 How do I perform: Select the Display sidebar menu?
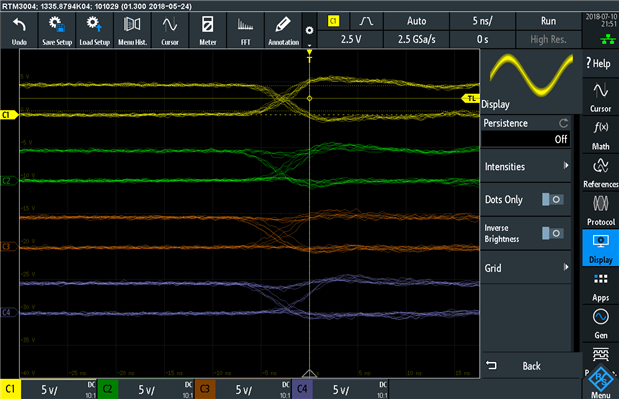(x=600, y=248)
